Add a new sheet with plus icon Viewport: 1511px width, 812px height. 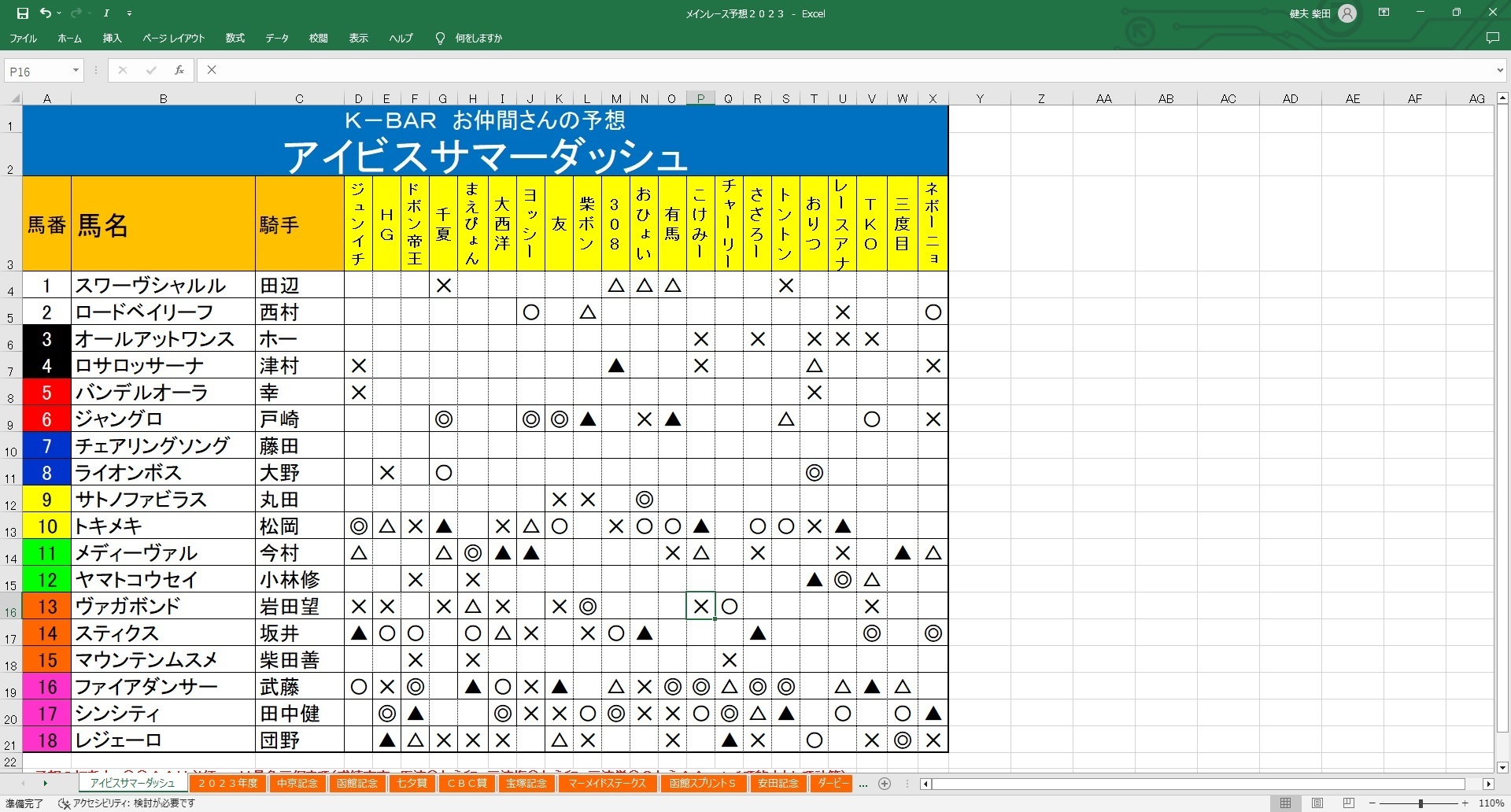click(885, 784)
